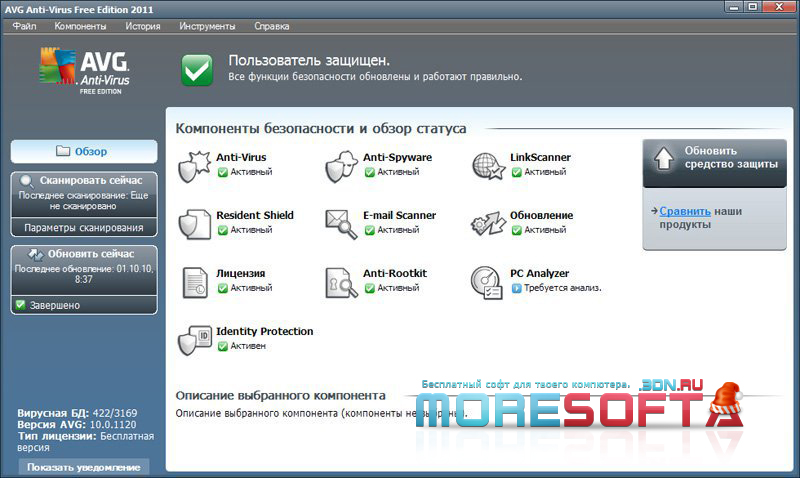Open the Инструменты menu
The image size is (800, 478).
(207, 26)
